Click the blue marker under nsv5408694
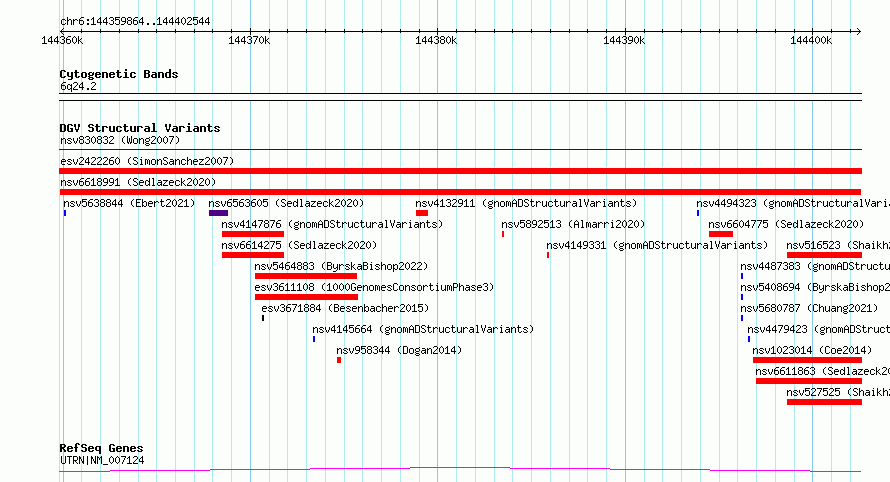 click(742, 297)
